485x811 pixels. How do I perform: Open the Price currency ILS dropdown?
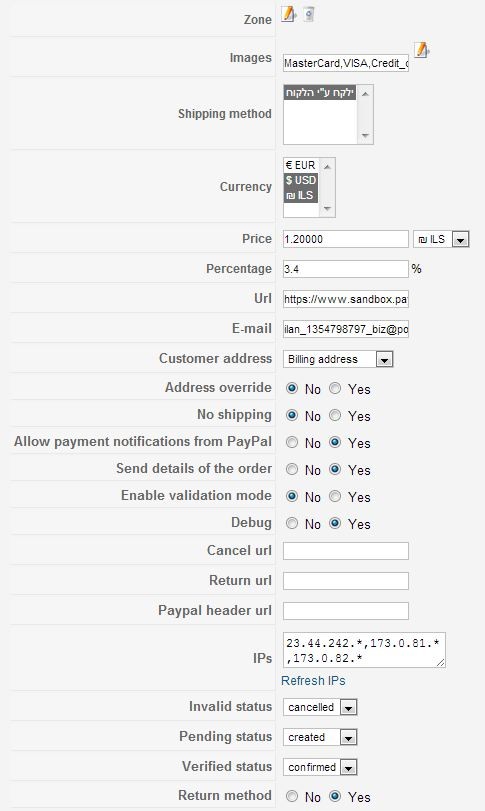pos(441,239)
